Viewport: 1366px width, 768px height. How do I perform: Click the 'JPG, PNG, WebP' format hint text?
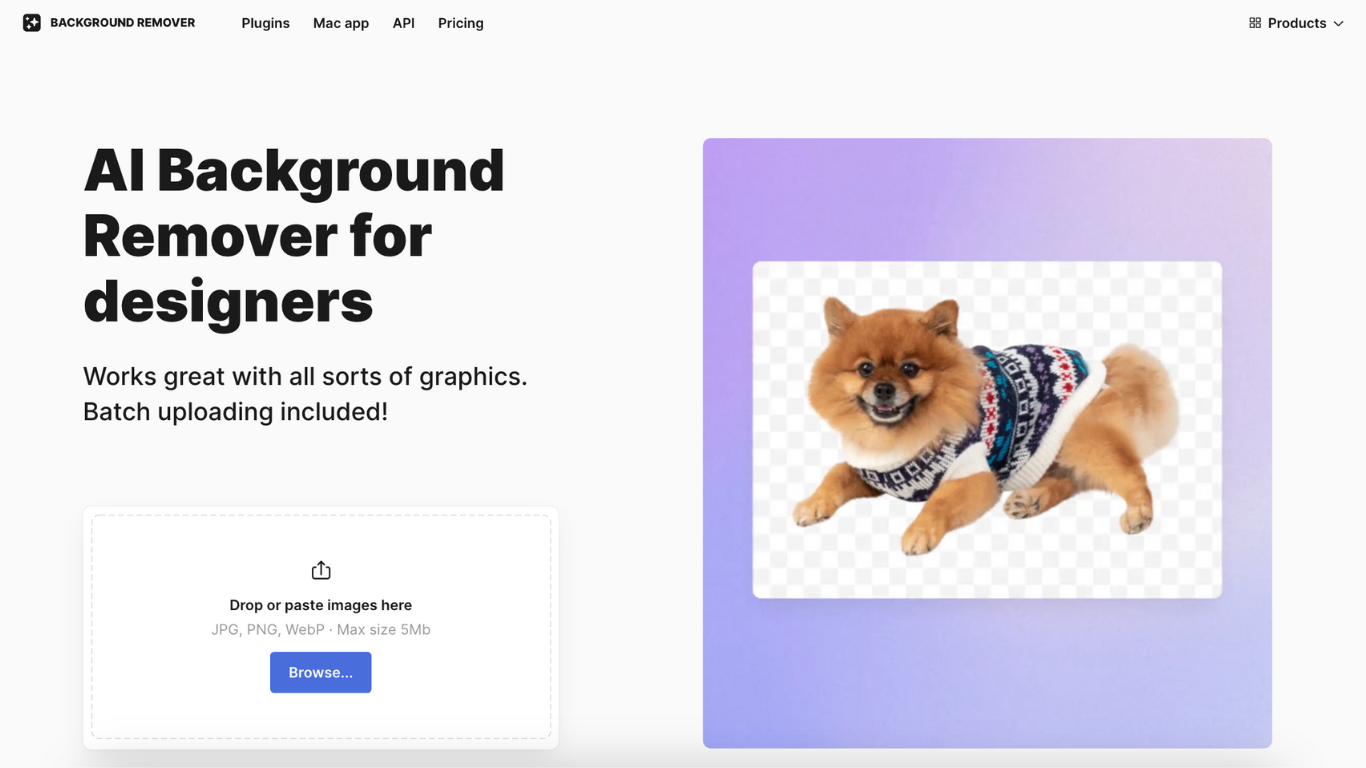[x=320, y=629]
